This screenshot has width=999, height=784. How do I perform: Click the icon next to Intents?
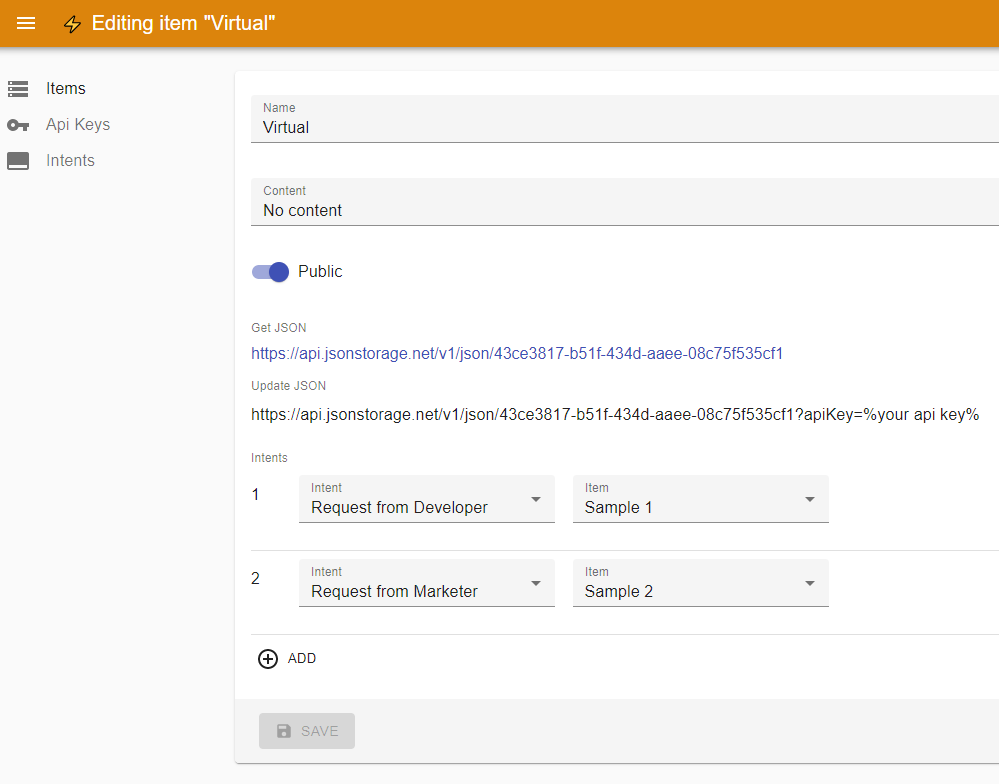(x=18, y=160)
